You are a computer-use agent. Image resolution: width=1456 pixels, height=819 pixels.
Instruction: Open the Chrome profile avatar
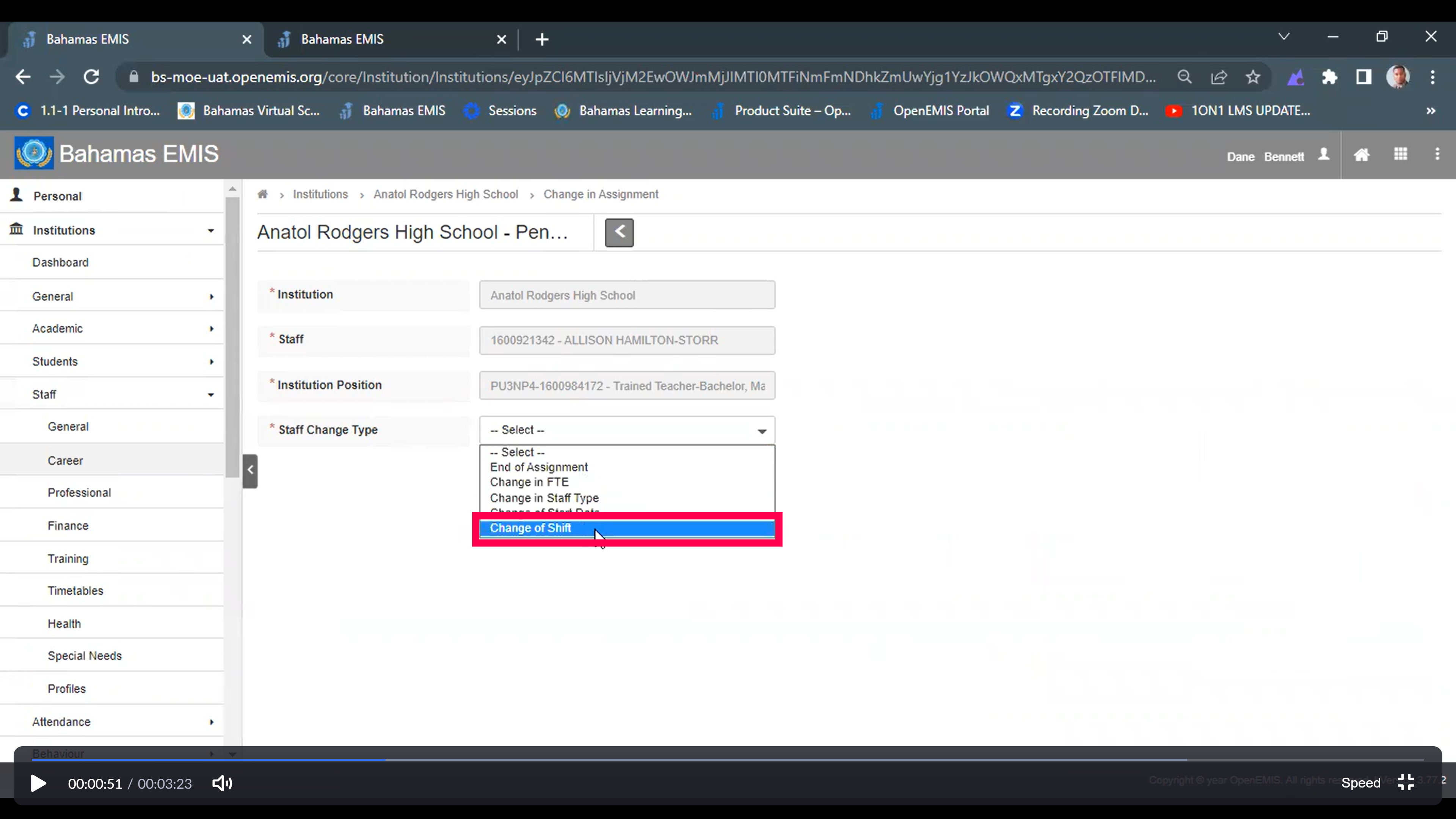pyautogui.click(x=1398, y=77)
